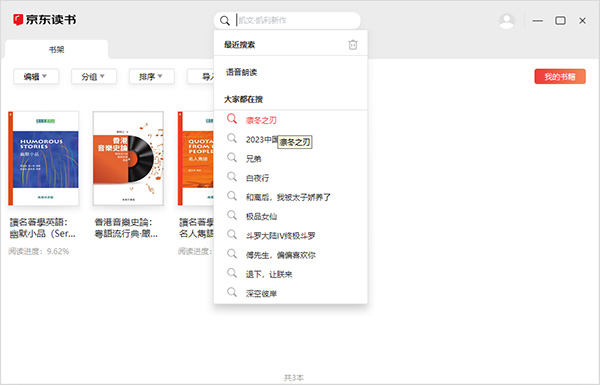Focus the search input field

click(x=297, y=20)
